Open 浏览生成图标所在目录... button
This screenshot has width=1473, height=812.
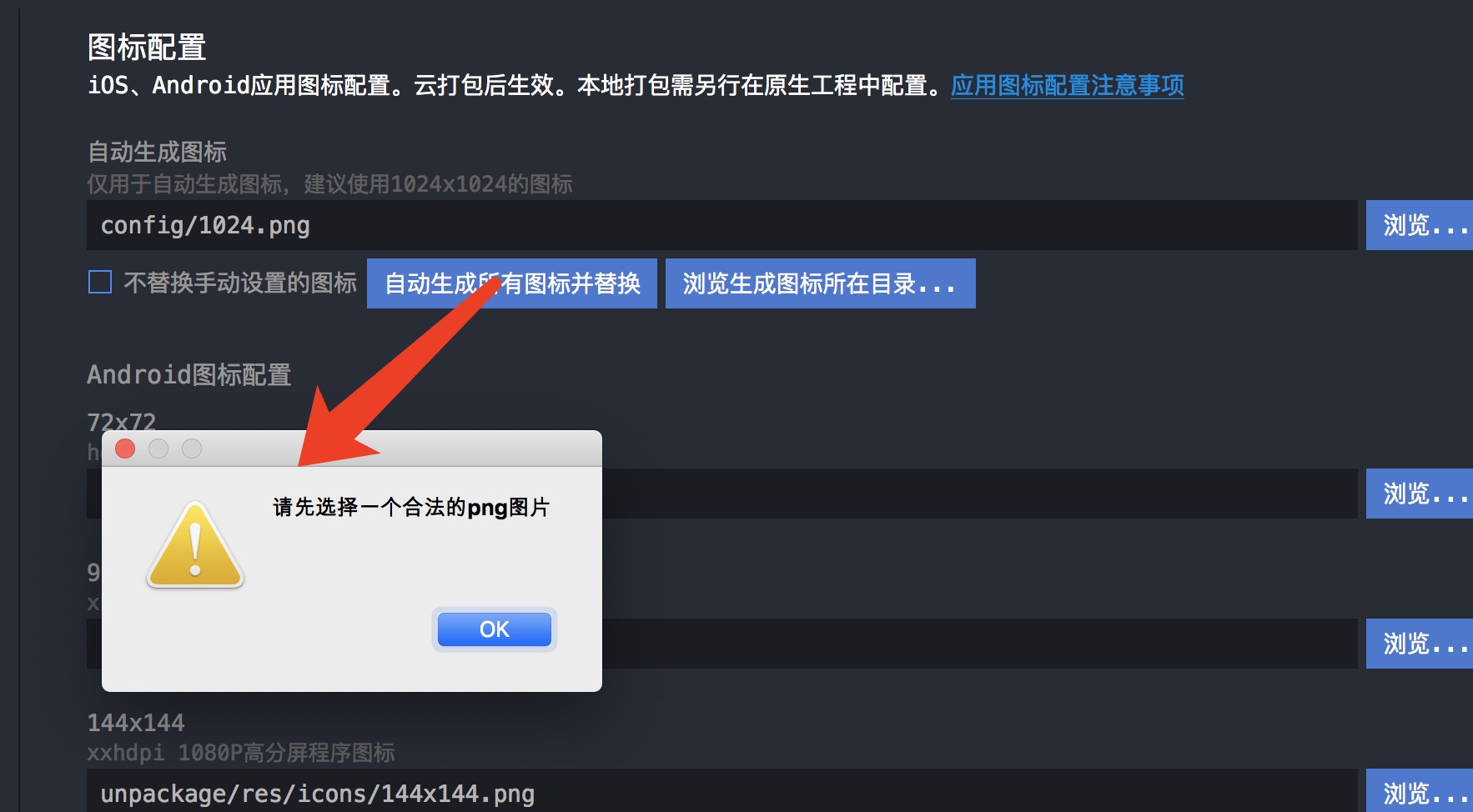coord(821,283)
